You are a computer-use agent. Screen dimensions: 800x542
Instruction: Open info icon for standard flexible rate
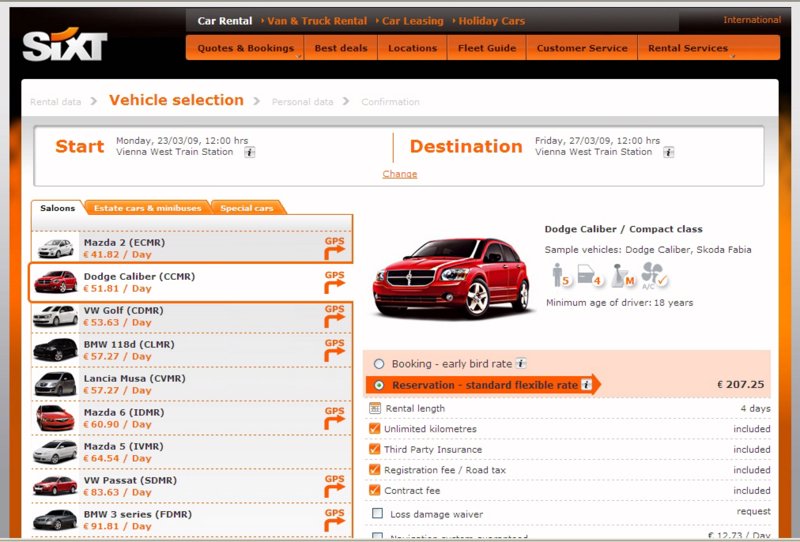586,384
